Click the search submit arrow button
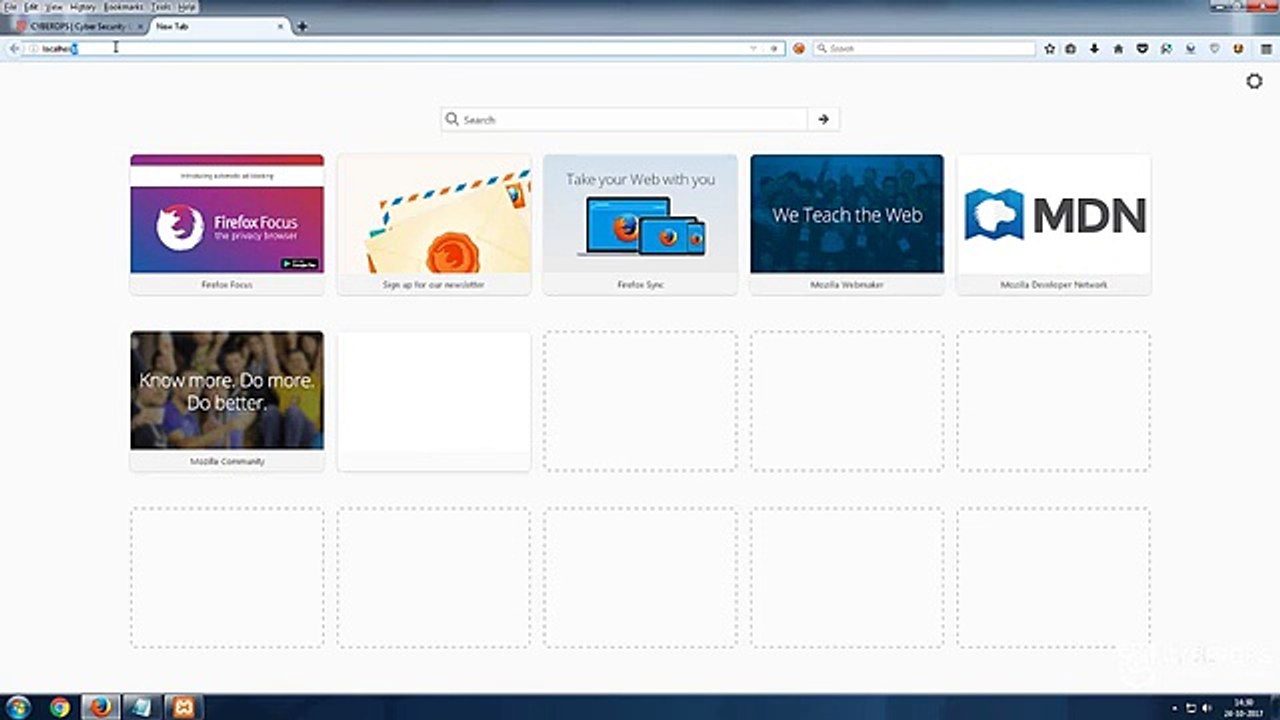1280x720 pixels. pos(823,119)
